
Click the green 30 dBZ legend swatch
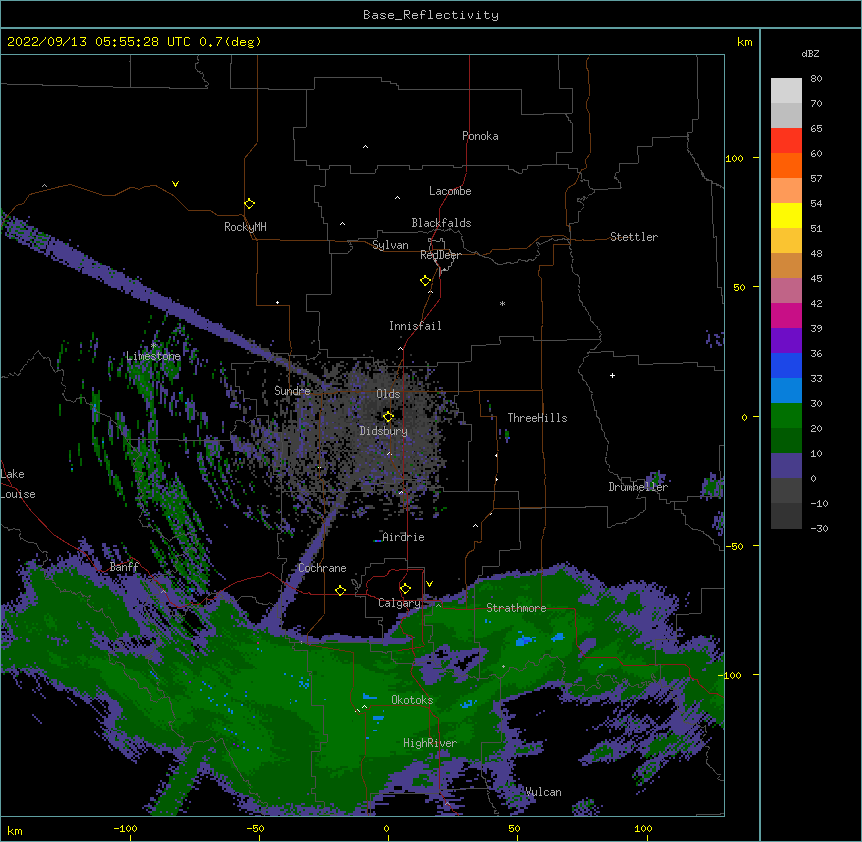pyautogui.click(x=786, y=416)
